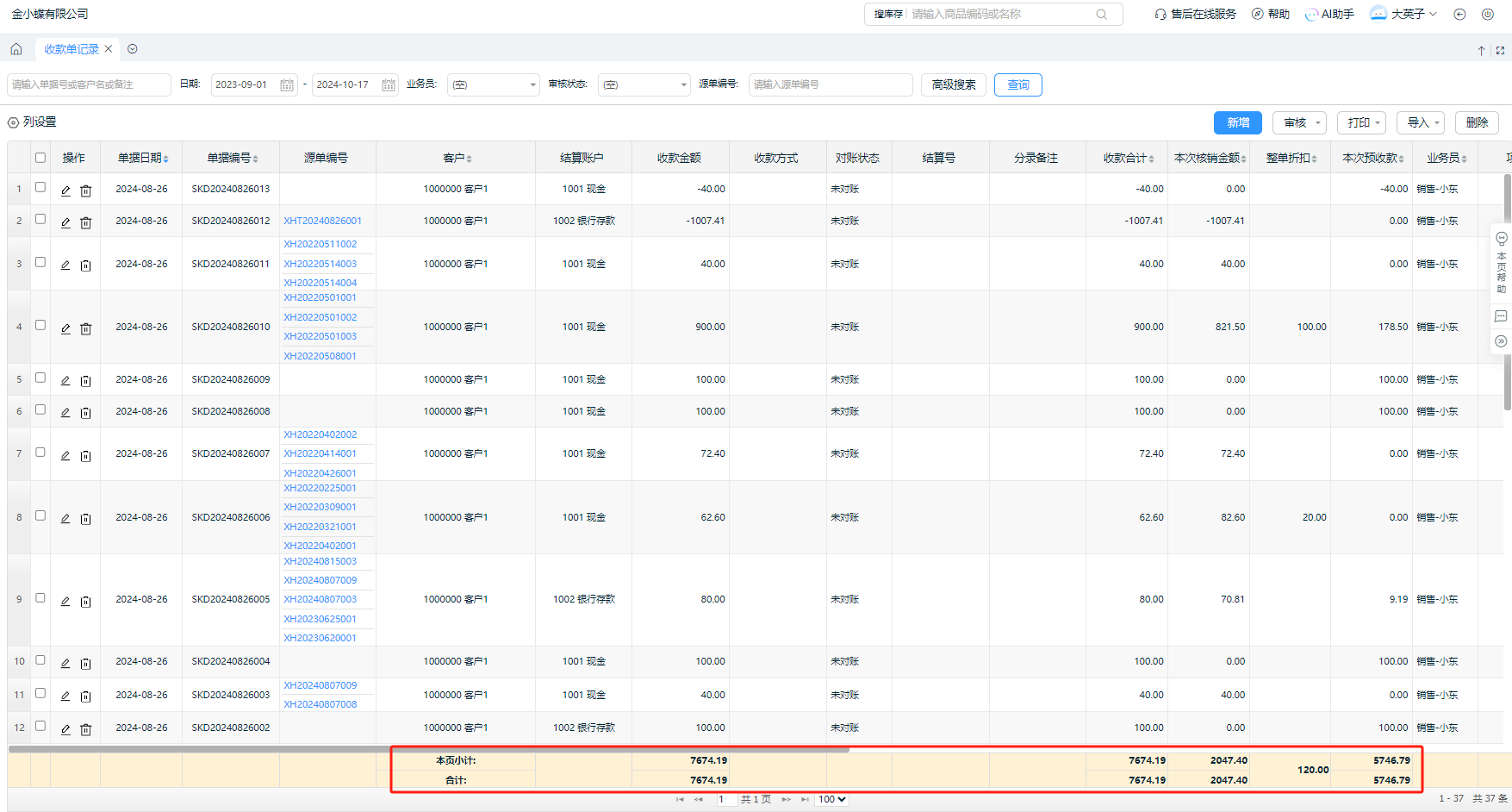Open the 审核状态 filter dropdown
The image size is (1512, 812).
coord(644,84)
